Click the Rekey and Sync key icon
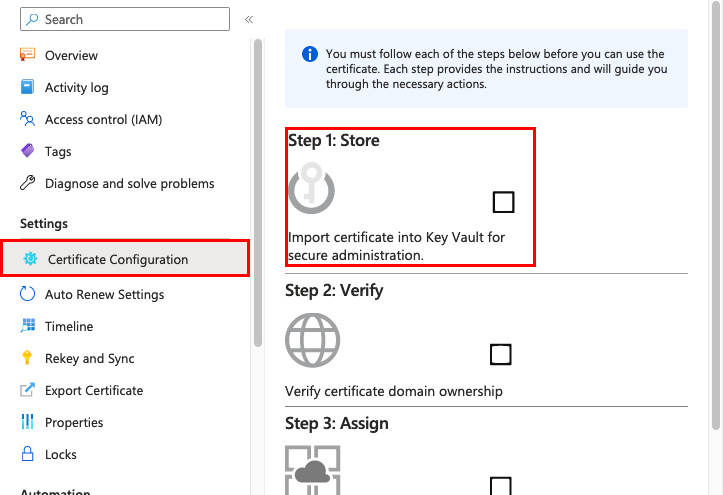Viewport: 723px width, 495px height. [28, 358]
